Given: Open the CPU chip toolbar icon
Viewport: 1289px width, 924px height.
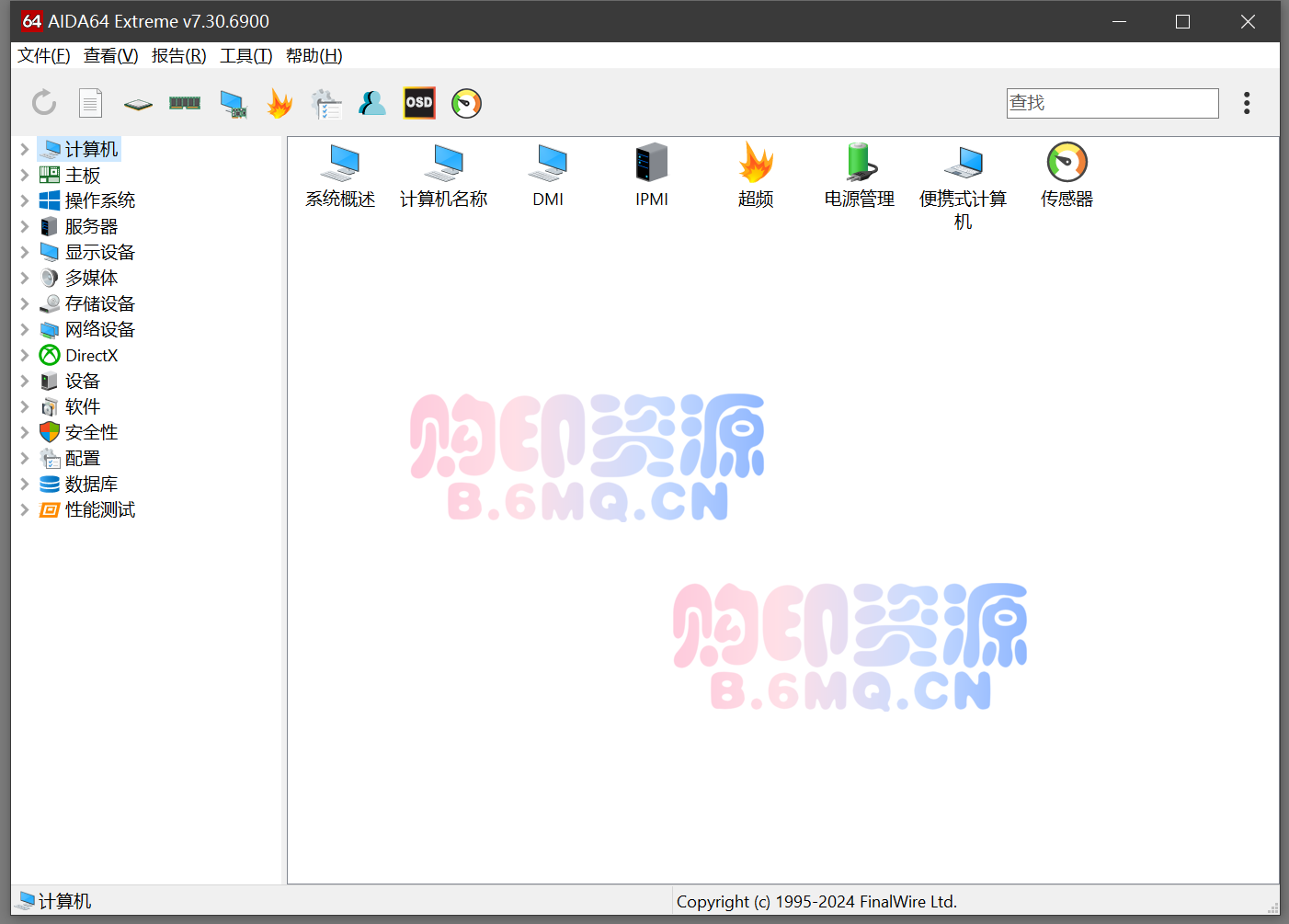Looking at the screenshot, I should pos(138,104).
